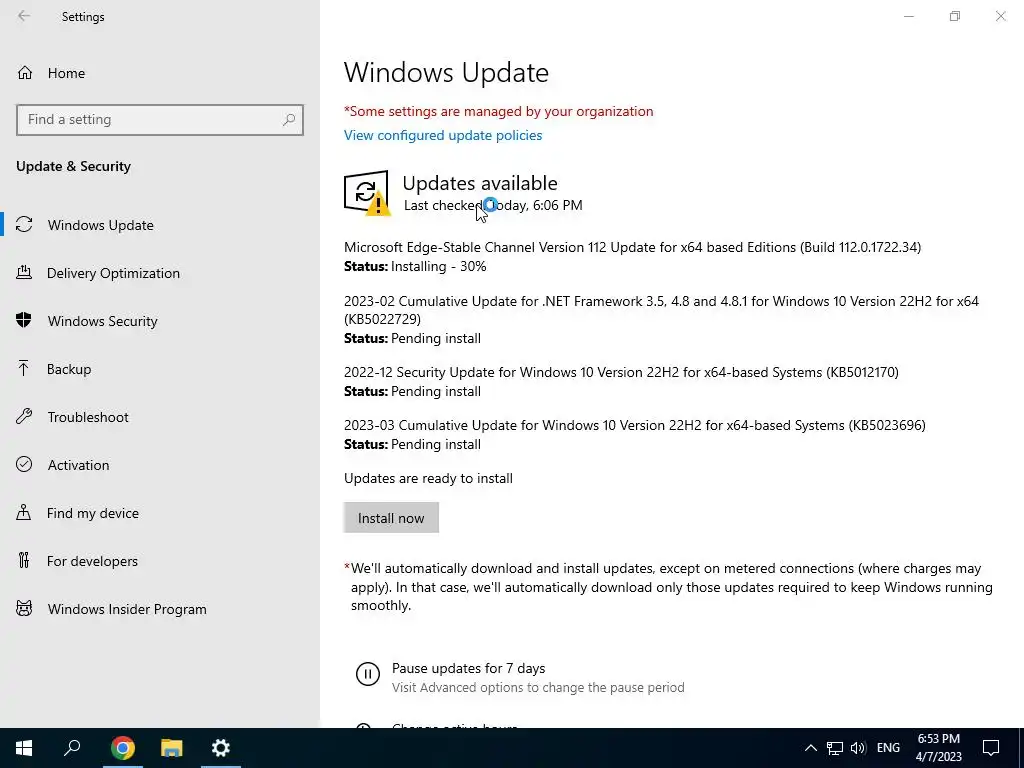The height and width of the screenshot is (768, 1024).
Task: Click the Find my device icon
Action: click(x=24, y=513)
